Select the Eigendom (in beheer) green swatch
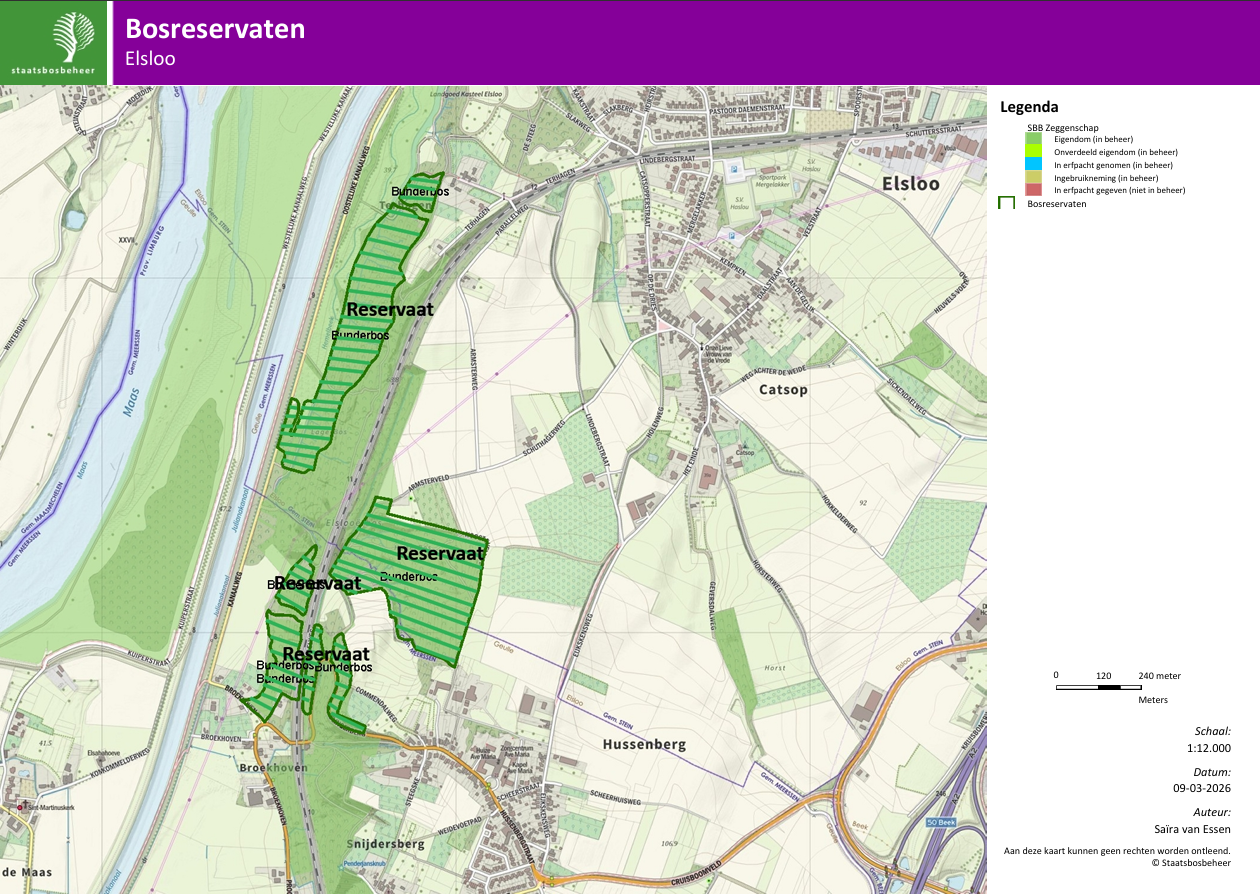The height and width of the screenshot is (895, 1260). tap(1034, 139)
